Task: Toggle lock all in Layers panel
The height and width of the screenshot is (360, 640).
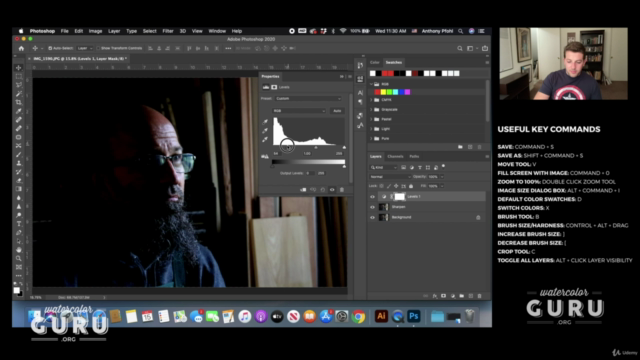Action: [411, 186]
